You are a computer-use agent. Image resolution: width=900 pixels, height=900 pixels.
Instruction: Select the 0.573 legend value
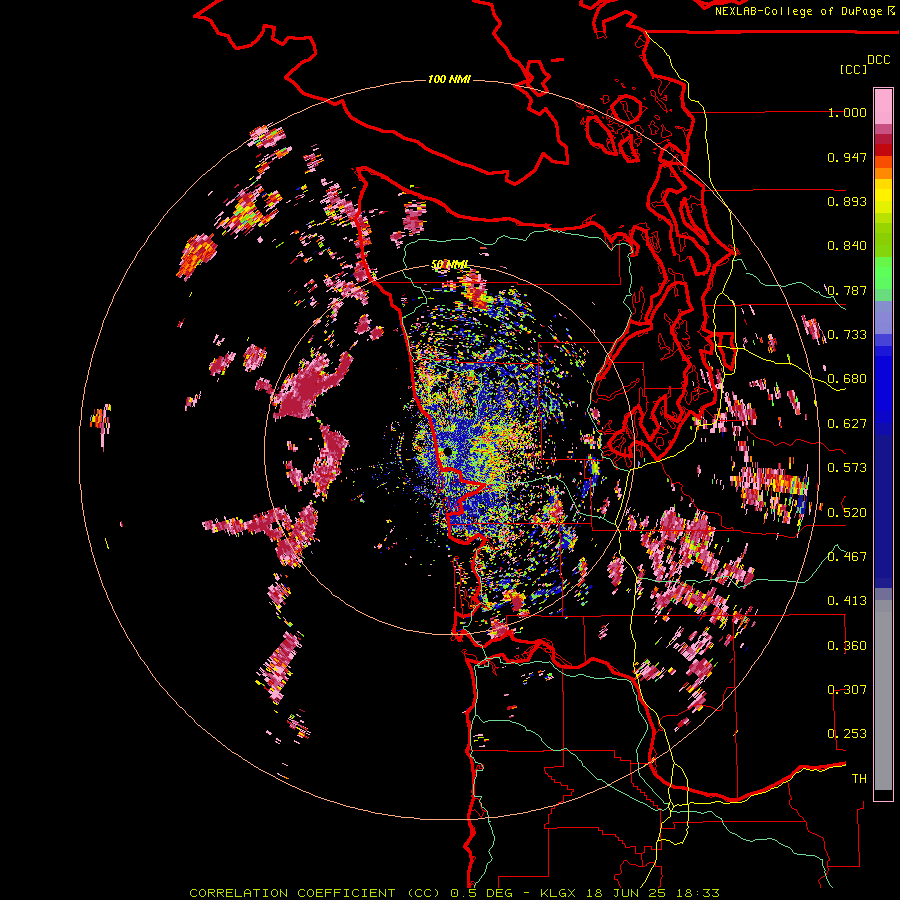coord(847,468)
